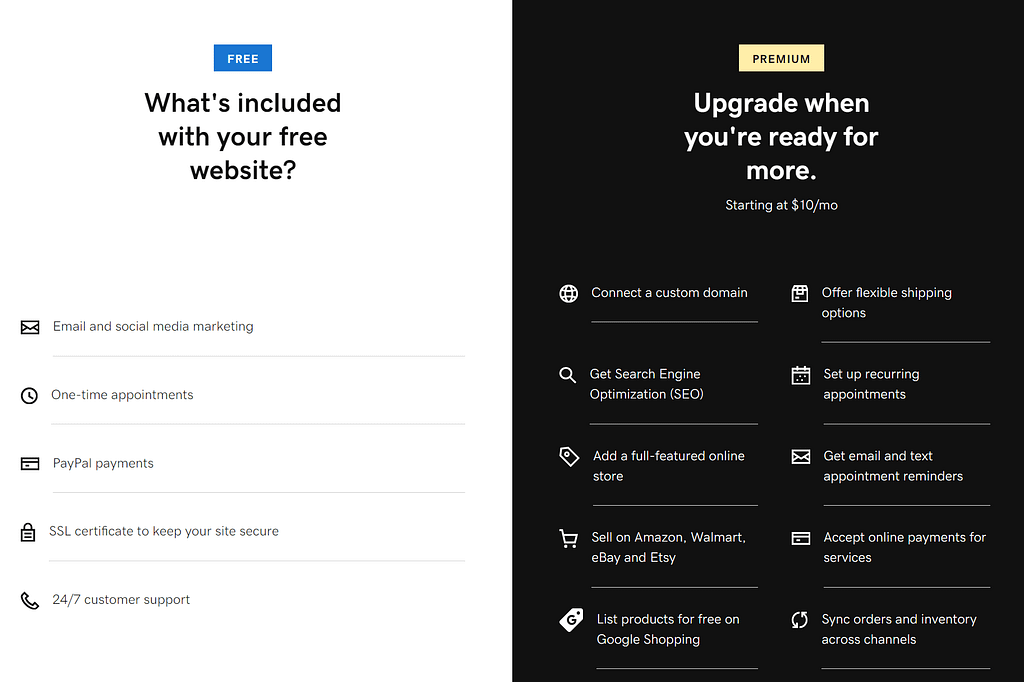Select the '24/7 customer support' text

(121, 600)
